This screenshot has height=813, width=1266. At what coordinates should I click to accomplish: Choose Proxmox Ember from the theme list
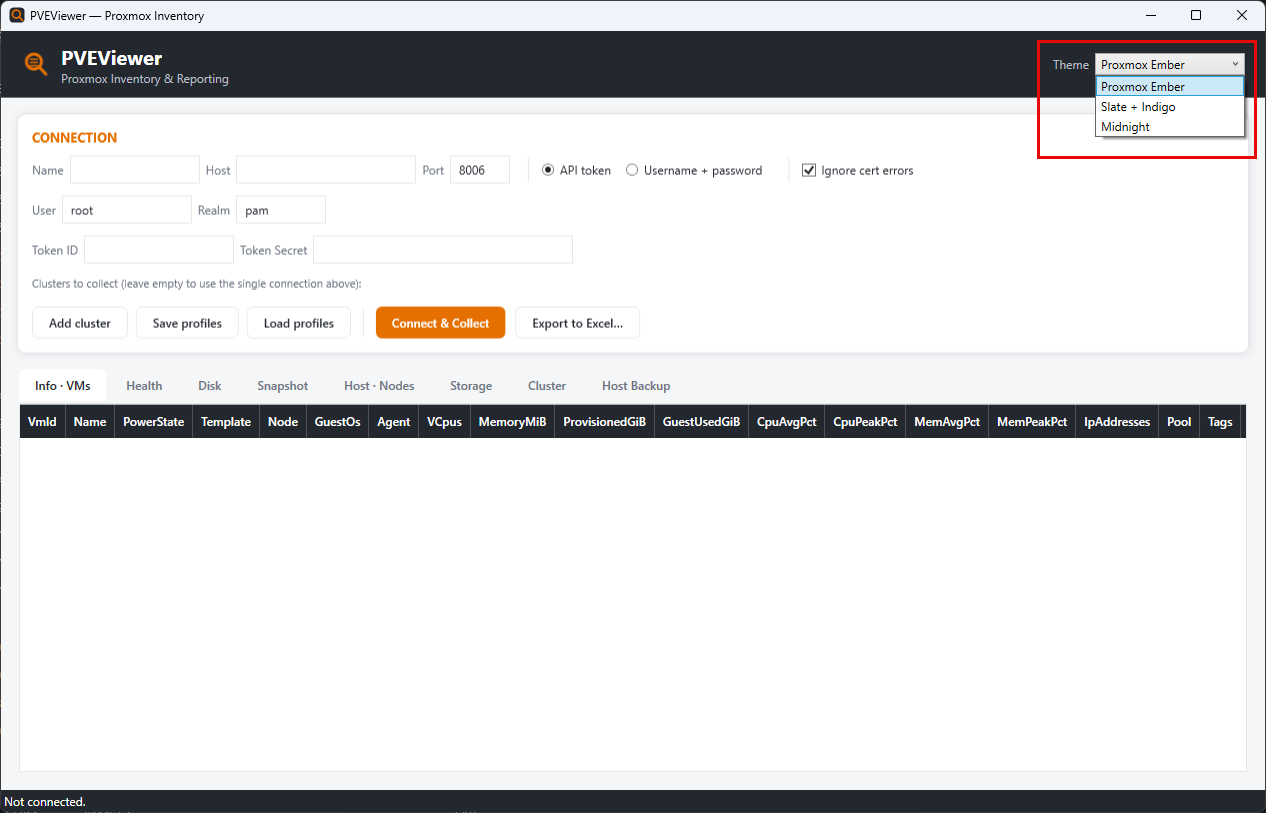point(1170,87)
